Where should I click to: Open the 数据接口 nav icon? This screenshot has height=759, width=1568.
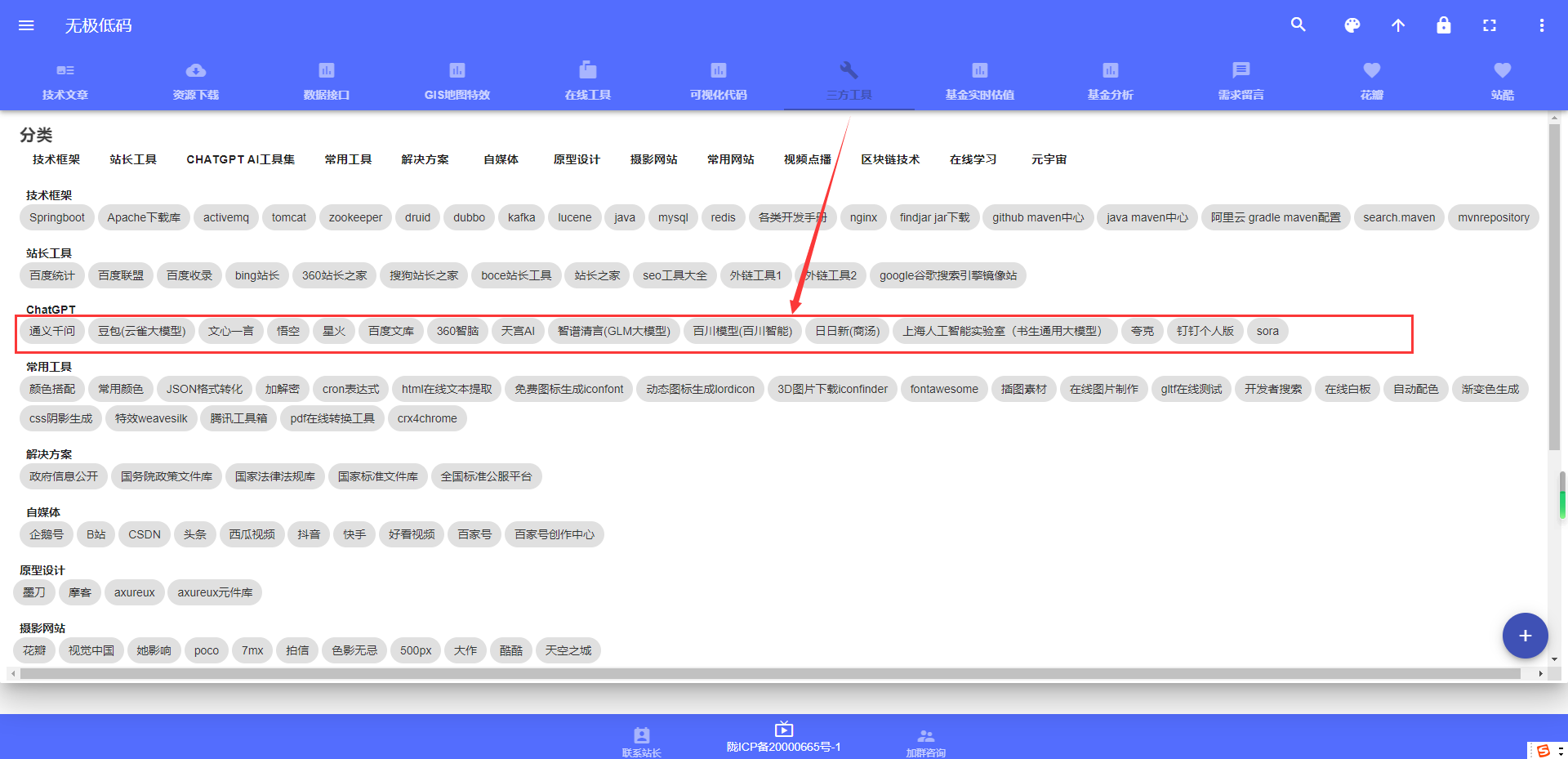327,70
